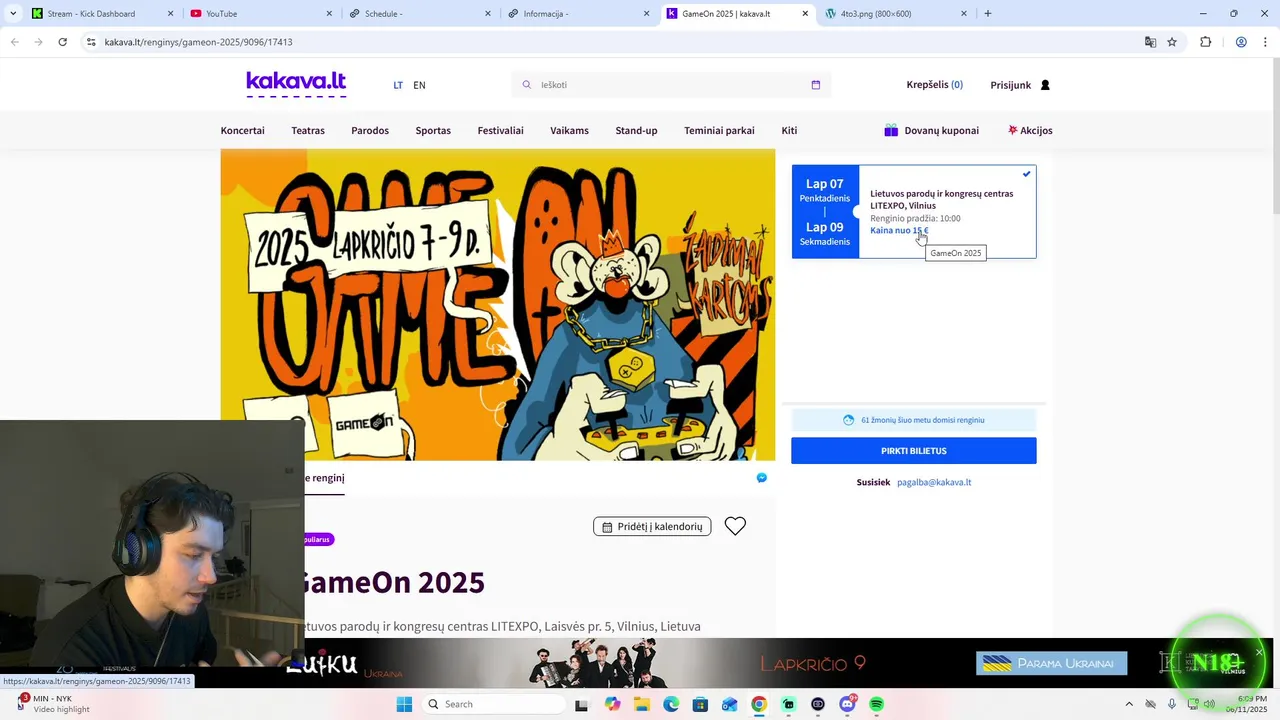This screenshot has height=720, width=1280.
Task: Click the translate page icon
Action: (1150, 42)
